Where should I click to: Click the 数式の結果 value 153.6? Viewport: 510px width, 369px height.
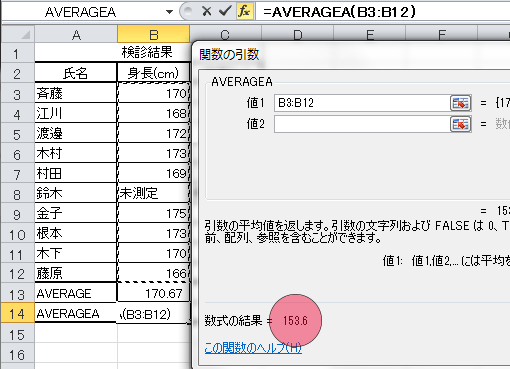[x=295, y=321]
